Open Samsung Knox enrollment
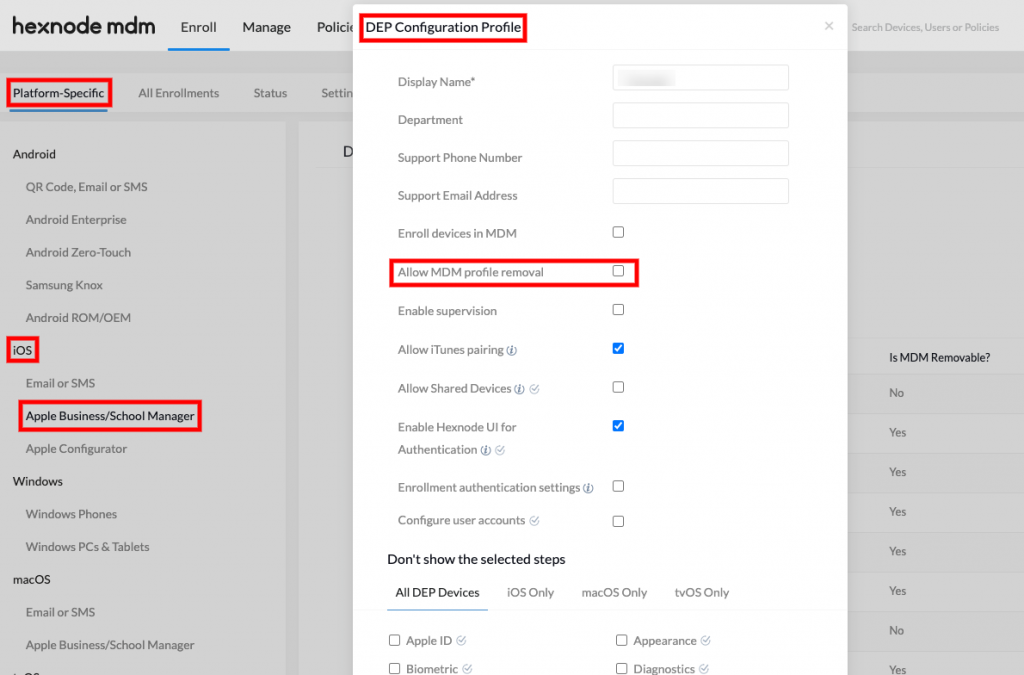The width and height of the screenshot is (1024, 675). [64, 285]
